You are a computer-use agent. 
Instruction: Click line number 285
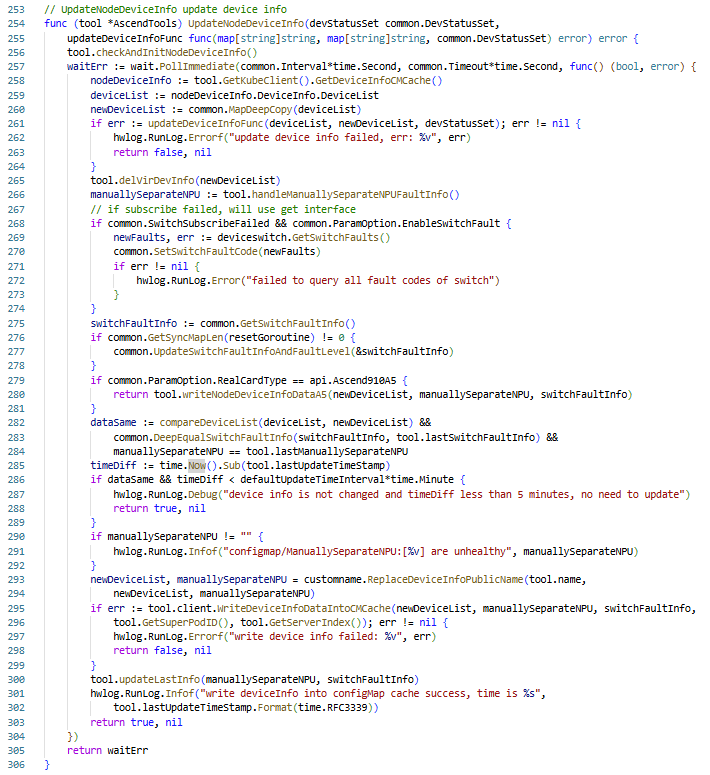pos(16,466)
